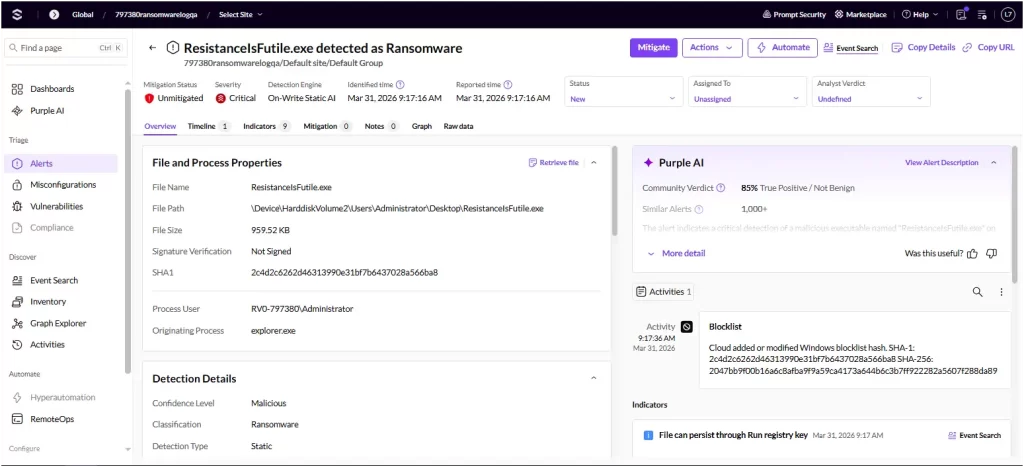The height and width of the screenshot is (467, 1024).
Task: Collapse the File and Process Properties section
Action: pyautogui.click(x=594, y=163)
